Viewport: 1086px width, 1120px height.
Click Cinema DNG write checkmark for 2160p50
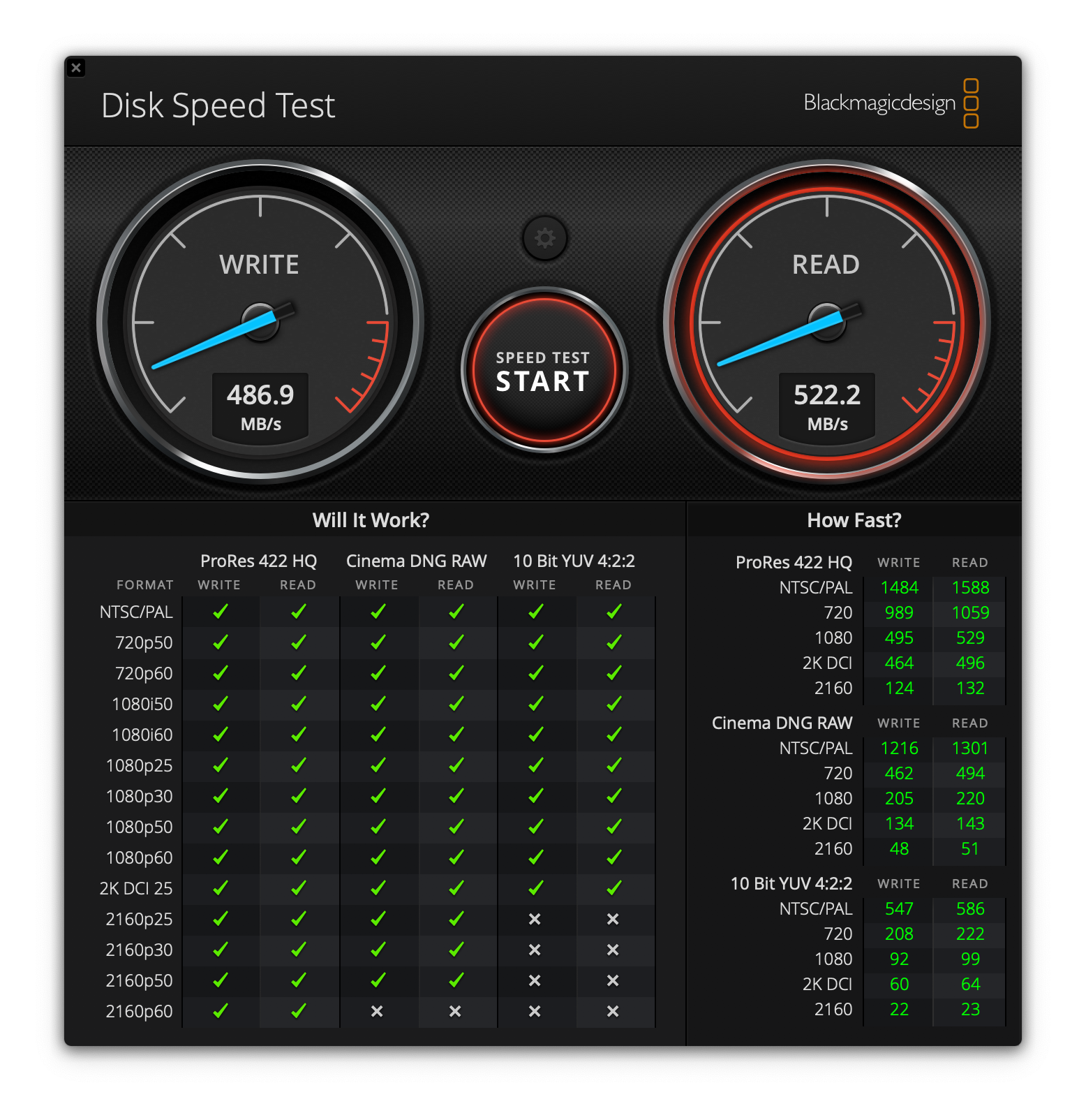tap(378, 980)
